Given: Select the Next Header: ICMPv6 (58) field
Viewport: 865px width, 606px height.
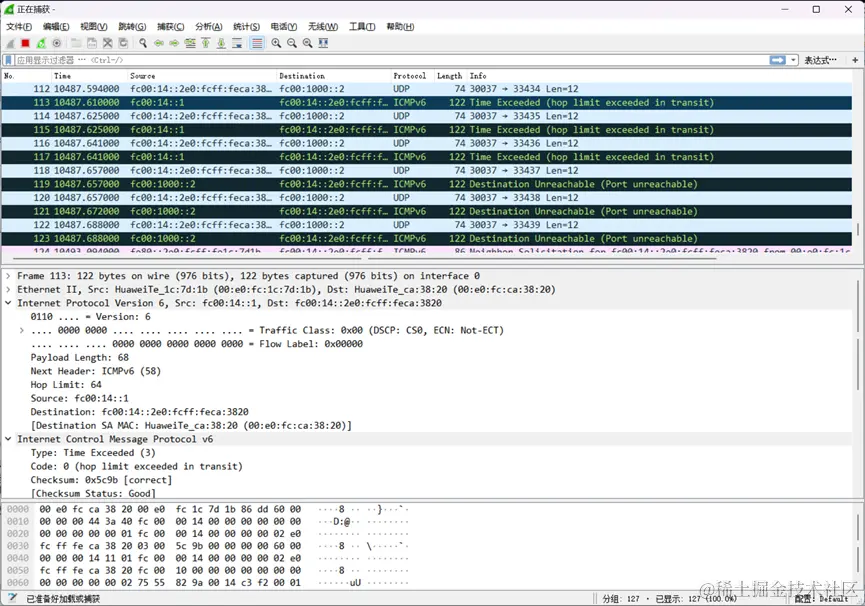Looking at the screenshot, I should point(95,371).
